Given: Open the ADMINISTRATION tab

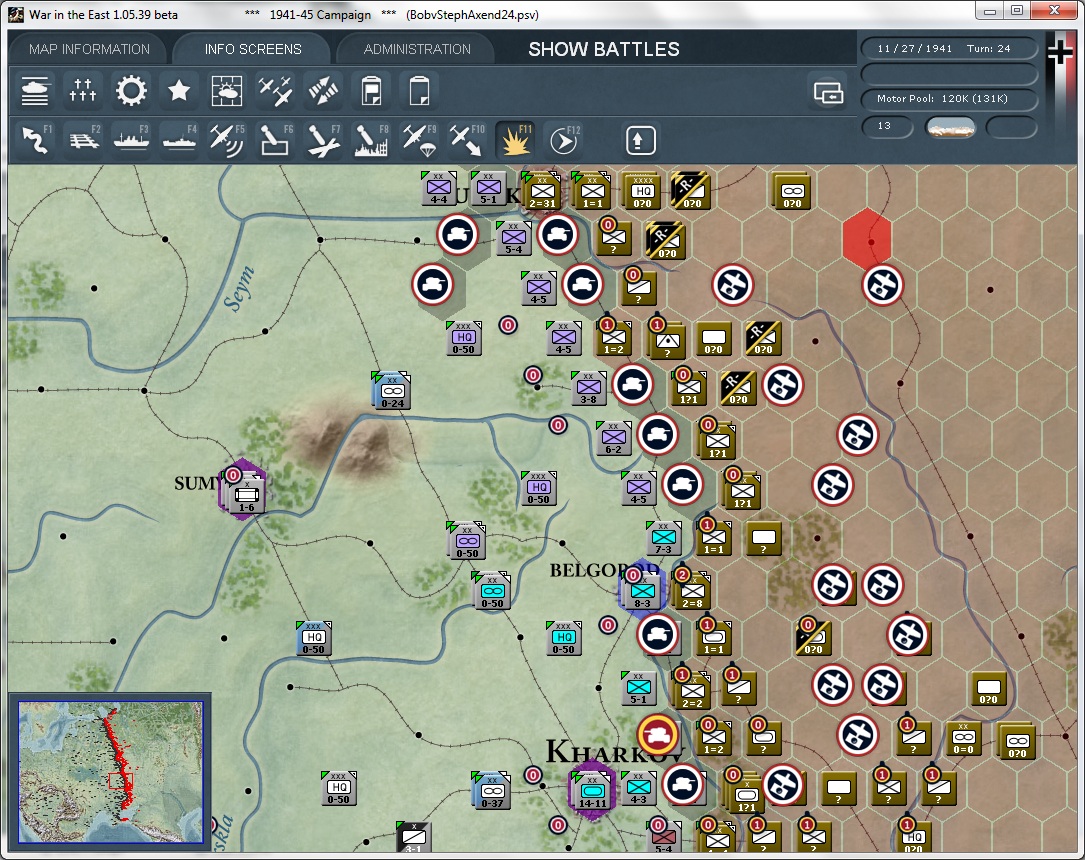Looking at the screenshot, I should 417,49.
